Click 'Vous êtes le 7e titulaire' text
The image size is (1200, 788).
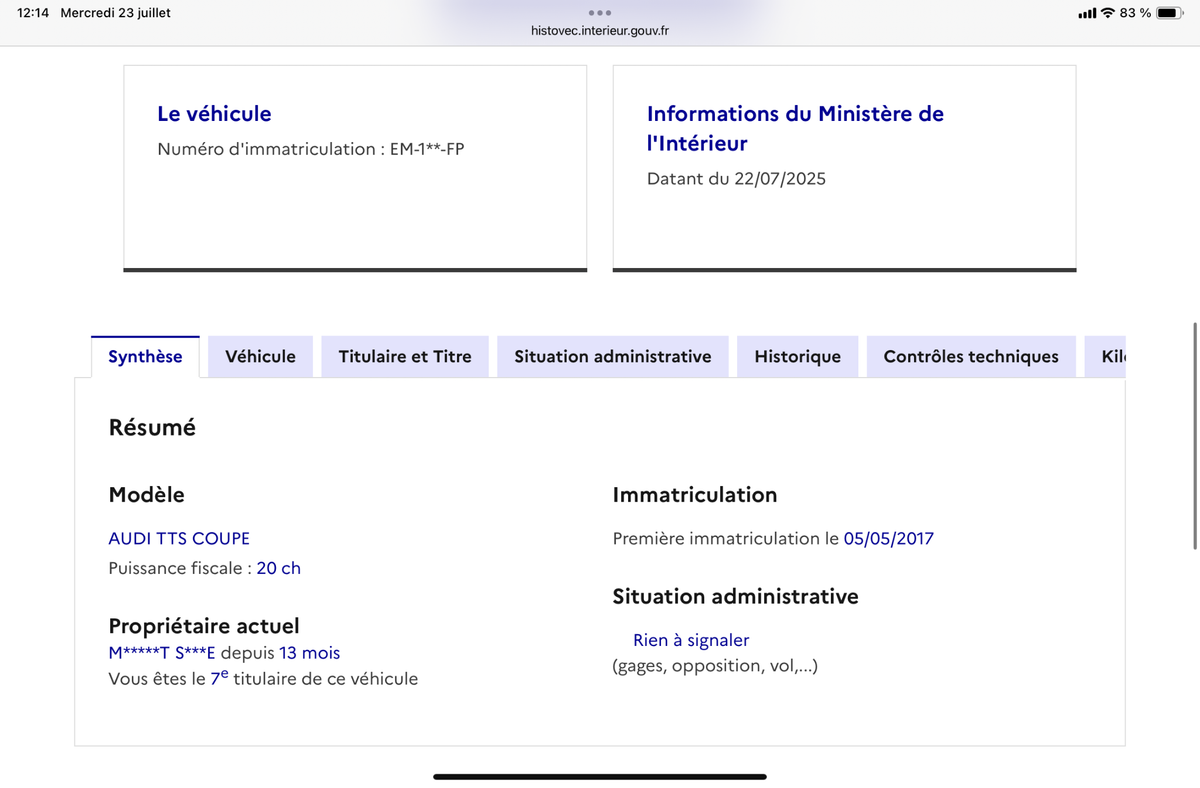(263, 678)
